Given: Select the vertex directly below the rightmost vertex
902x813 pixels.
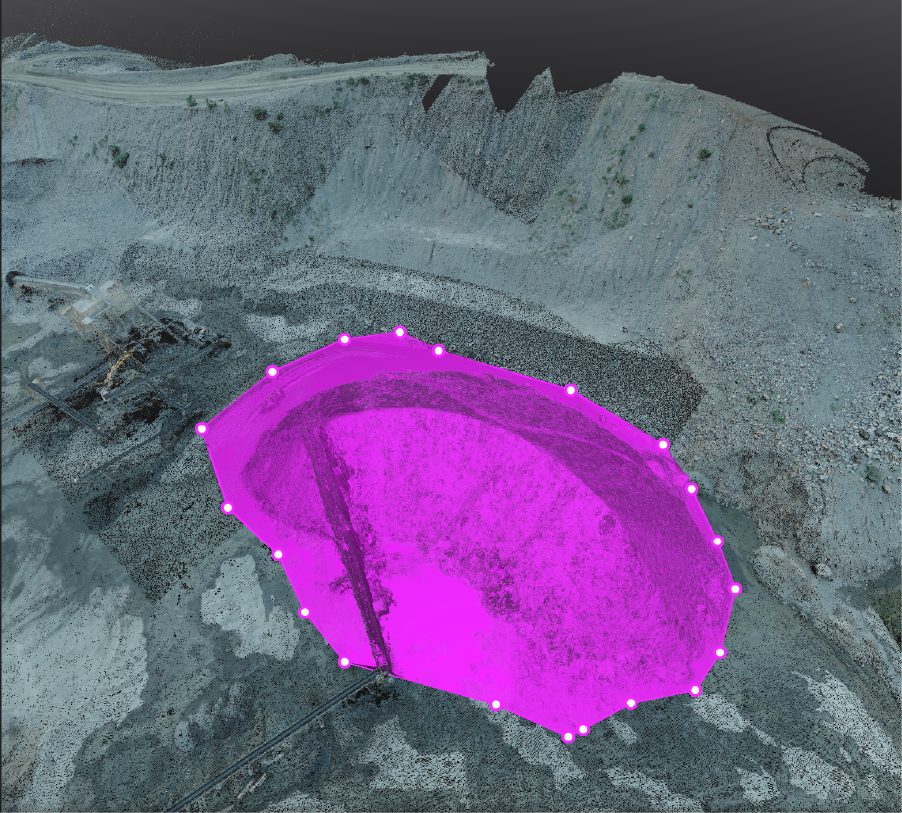Looking at the screenshot, I should click(x=720, y=653).
